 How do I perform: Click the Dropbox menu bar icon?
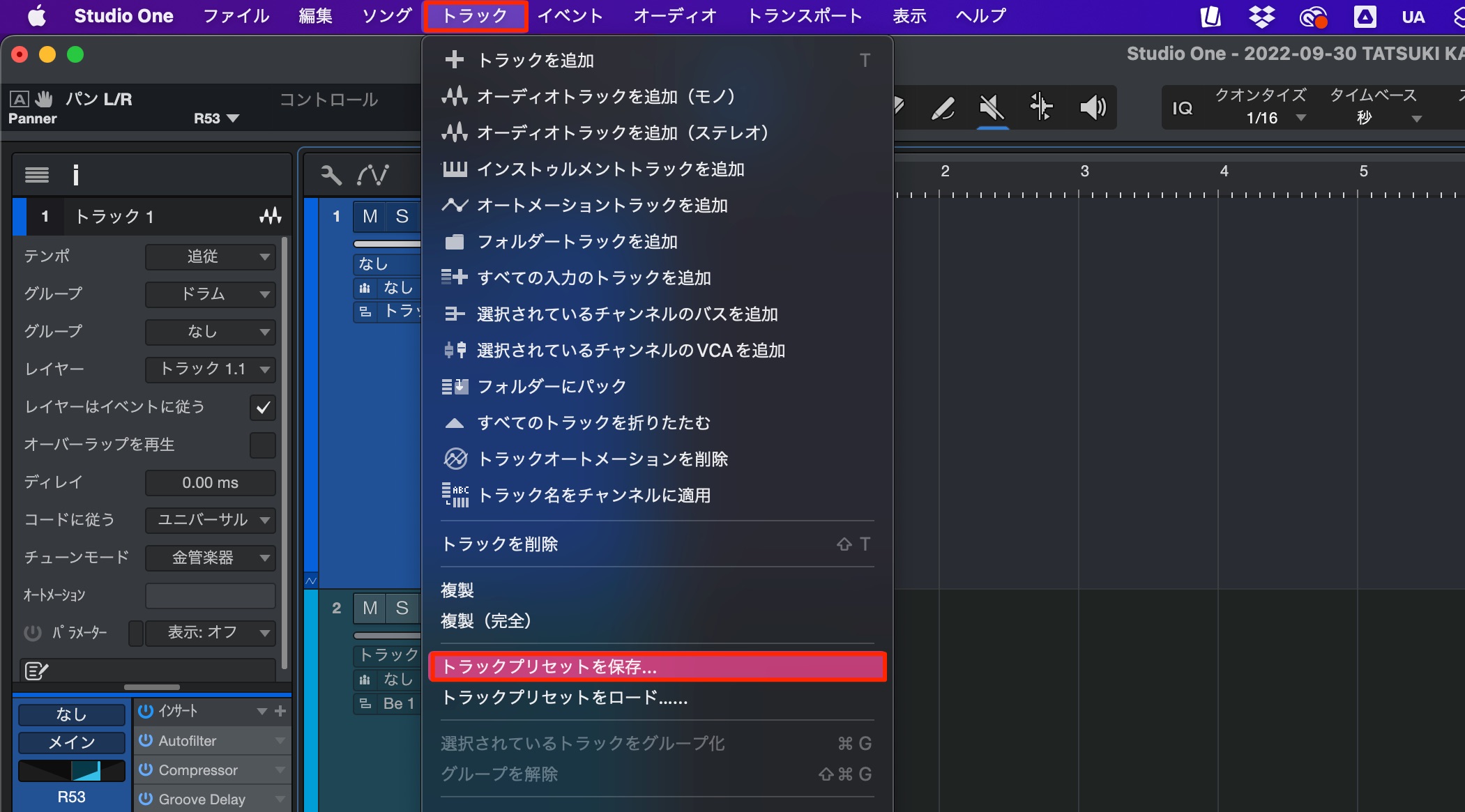1261,16
